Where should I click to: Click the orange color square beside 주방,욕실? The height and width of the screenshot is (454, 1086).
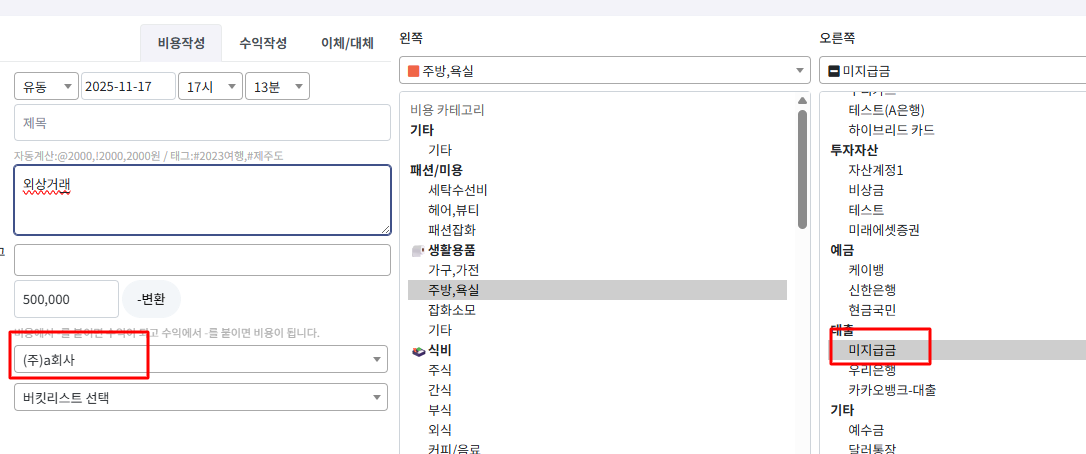click(x=413, y=71)
